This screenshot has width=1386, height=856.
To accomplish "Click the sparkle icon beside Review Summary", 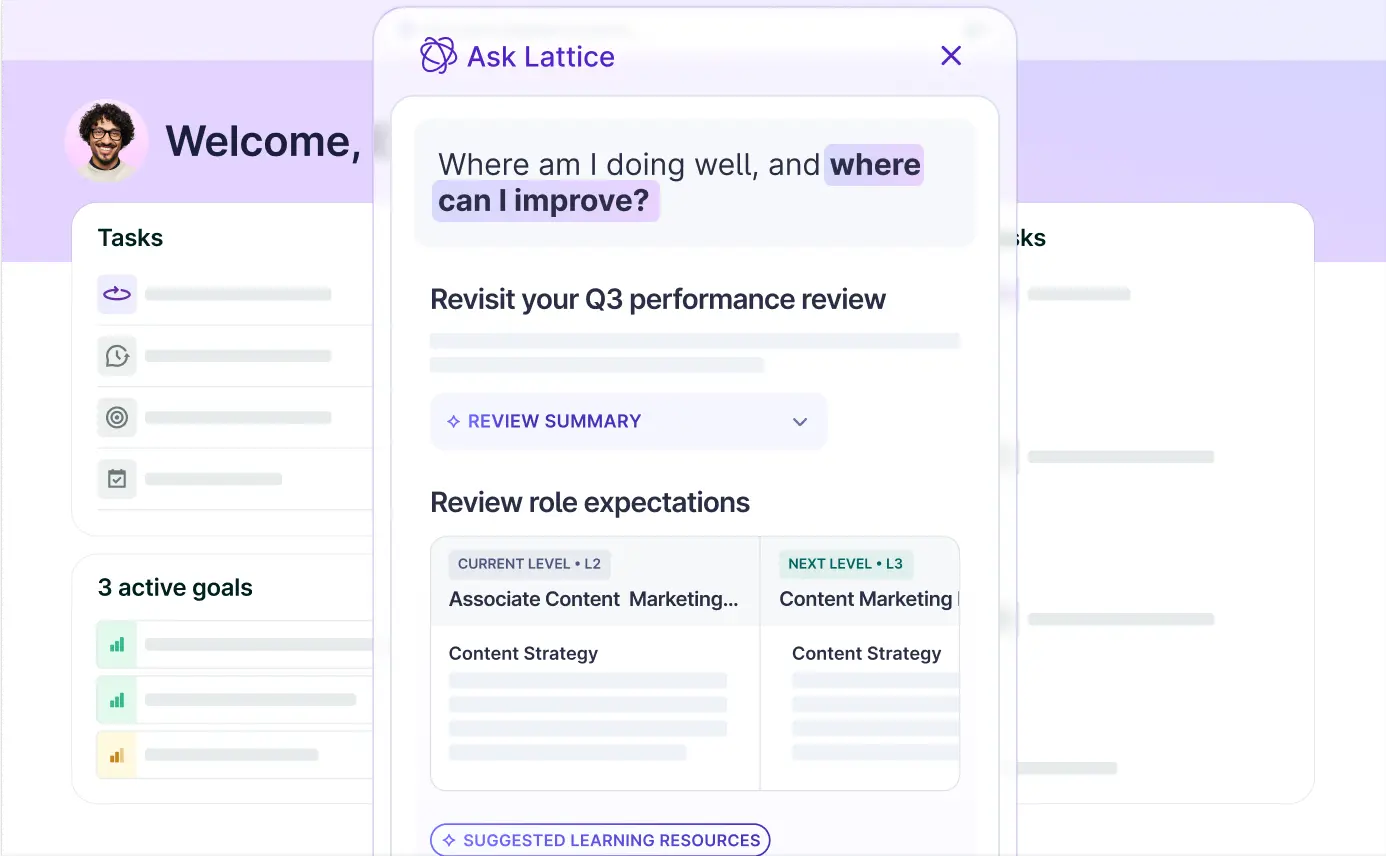I will (453, 422).
